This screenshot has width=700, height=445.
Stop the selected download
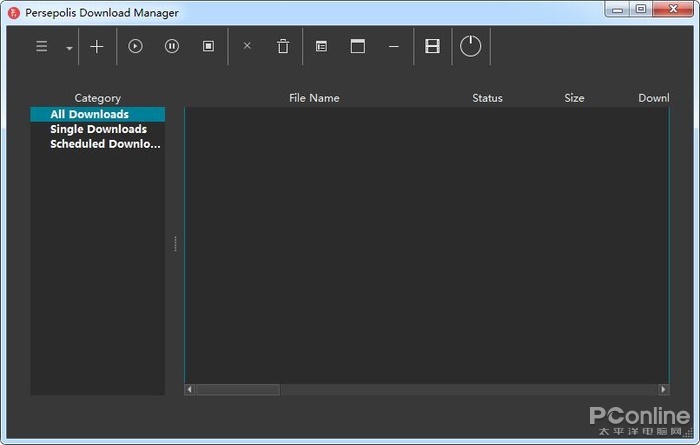pos(208,46)
